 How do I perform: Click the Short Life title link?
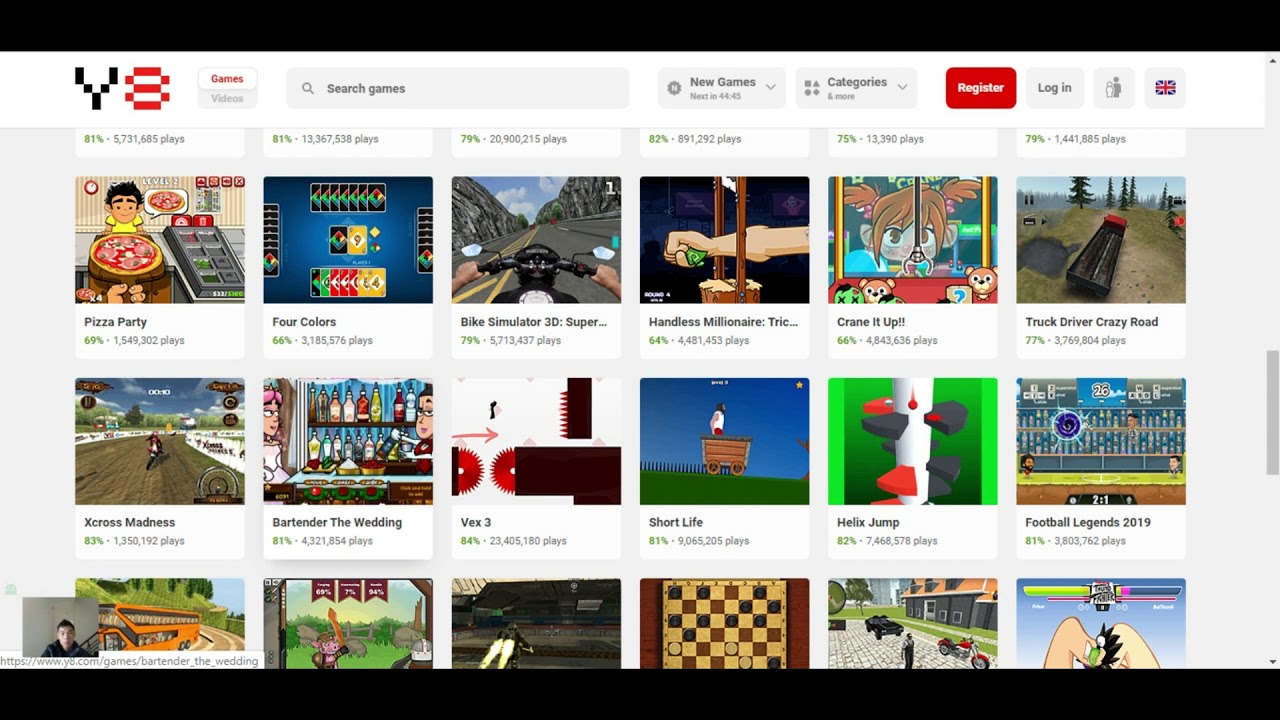[x=676, y=522]
